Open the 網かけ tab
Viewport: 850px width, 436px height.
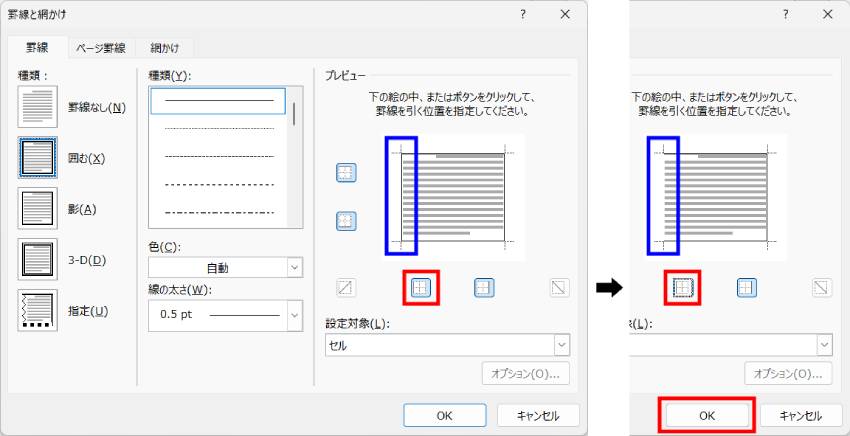click(x=165, y=47)
